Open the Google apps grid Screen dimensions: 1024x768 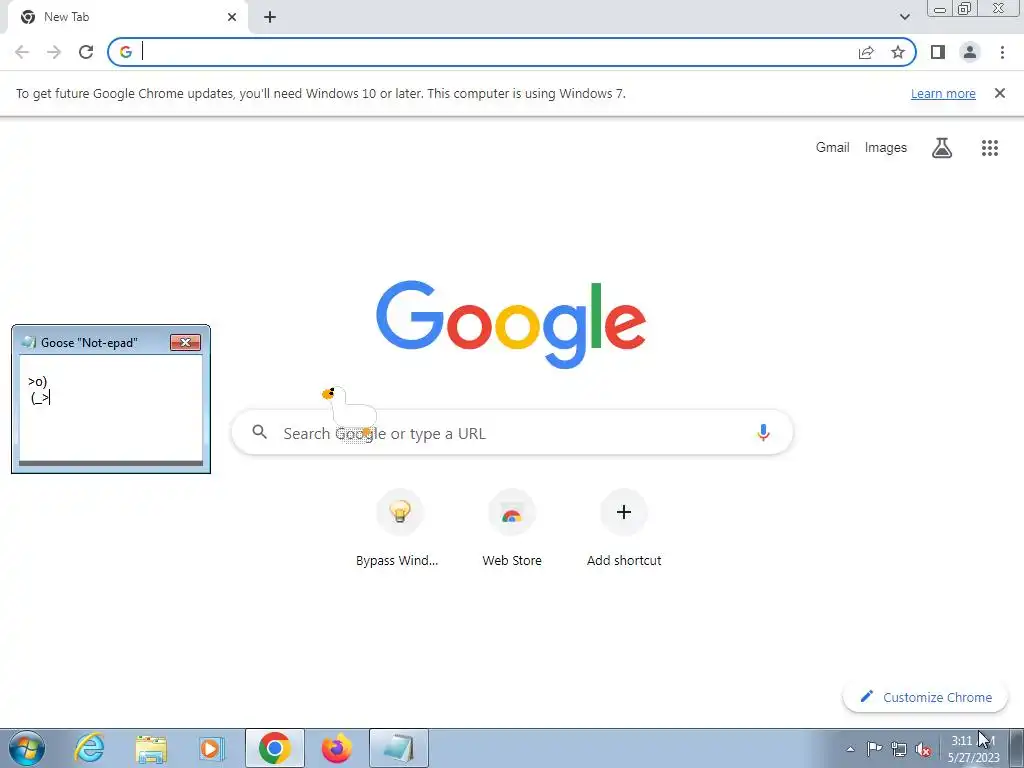[x=989, y=148]
